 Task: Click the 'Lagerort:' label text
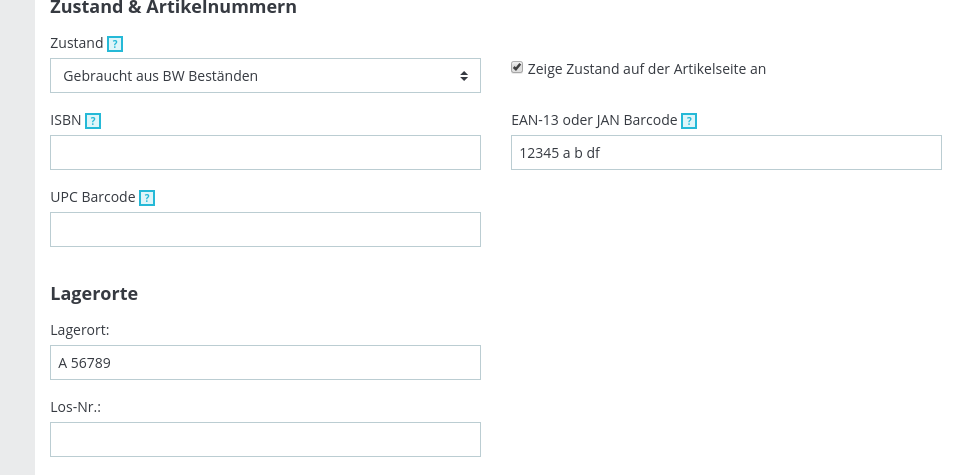point(79,330)
